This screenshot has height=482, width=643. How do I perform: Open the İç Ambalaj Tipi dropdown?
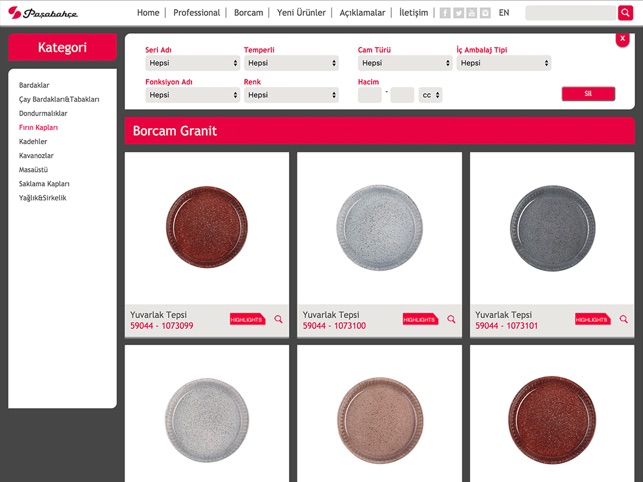[x=504, y=63]
